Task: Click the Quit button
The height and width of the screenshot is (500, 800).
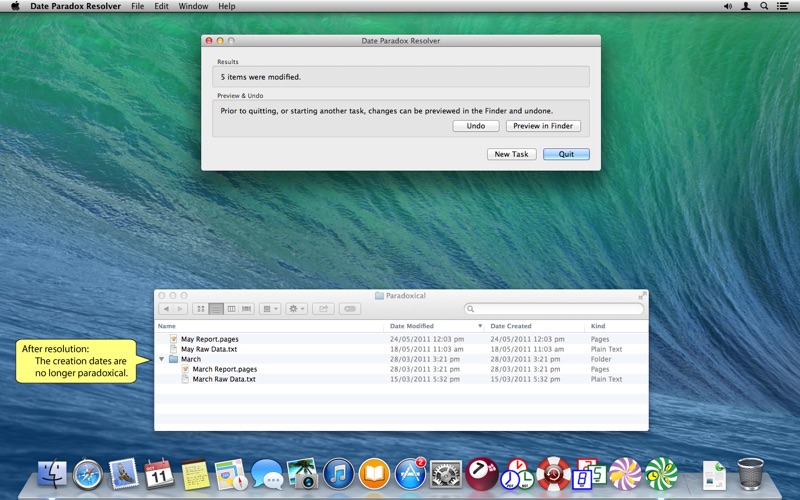Action: coord(566,154)
